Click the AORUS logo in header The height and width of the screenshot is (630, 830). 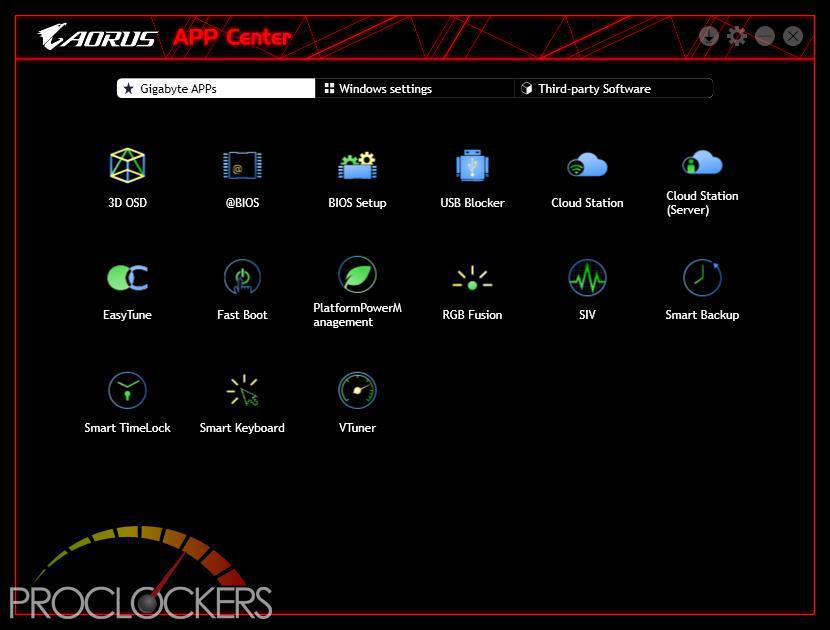coord(97,37)
